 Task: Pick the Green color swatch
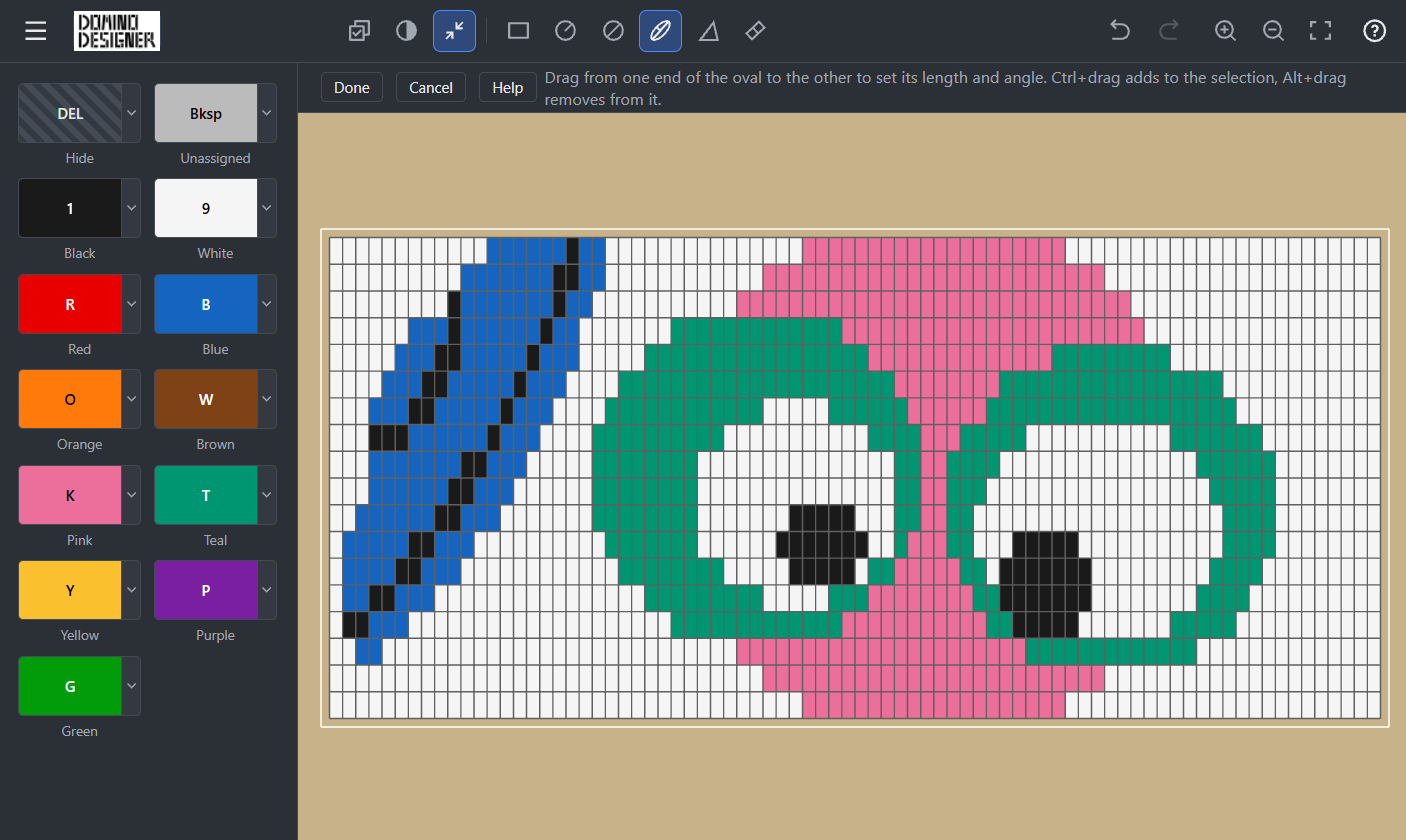tap(70, 686)
